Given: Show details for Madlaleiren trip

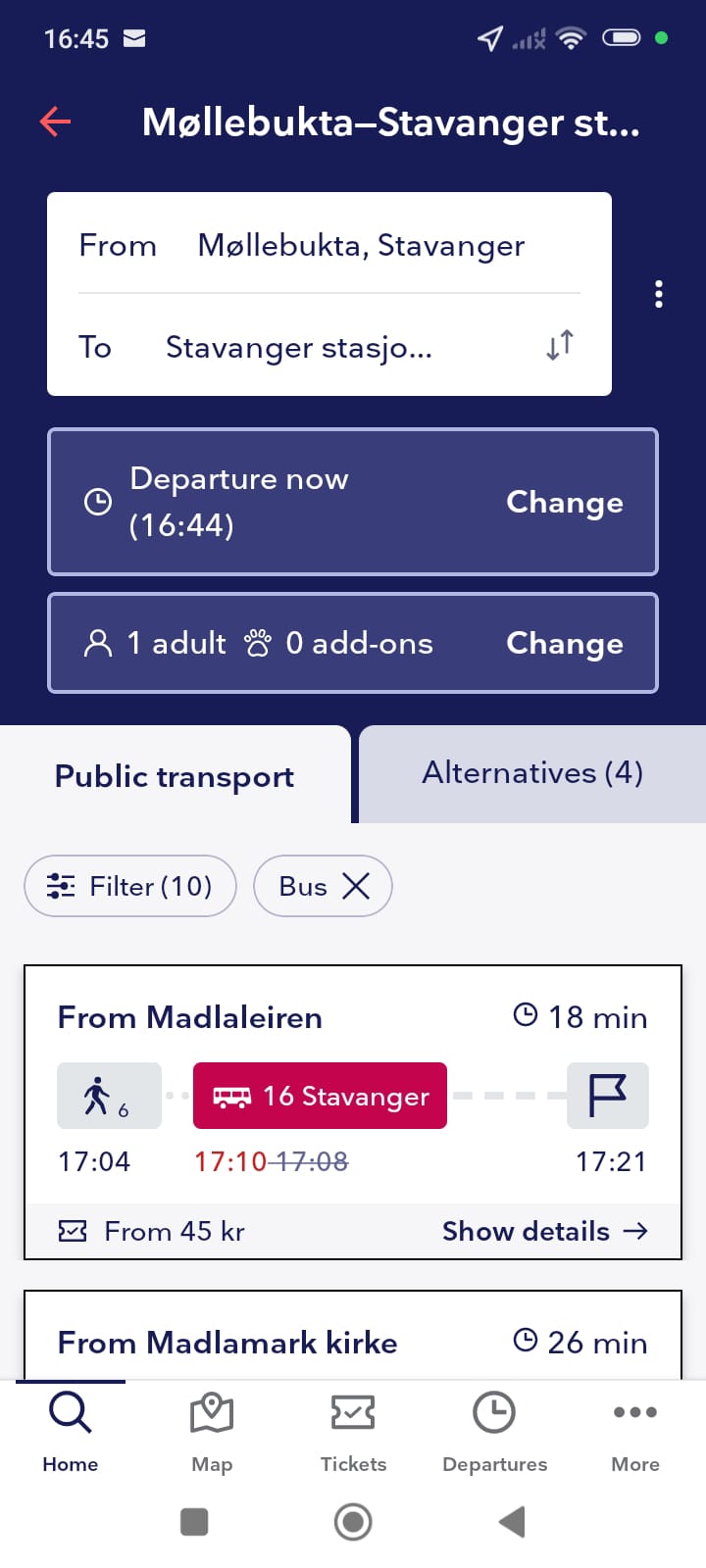Looking at the screenshot, I should coord(544,1231).
